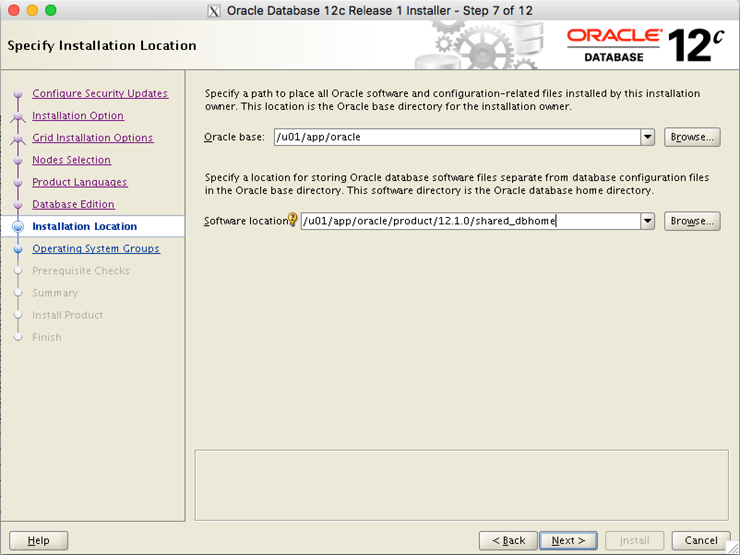Screen dimensions: 740x555
Task: Click the Oracle base label
Action: pyautogui.click(x=234, y=137)
